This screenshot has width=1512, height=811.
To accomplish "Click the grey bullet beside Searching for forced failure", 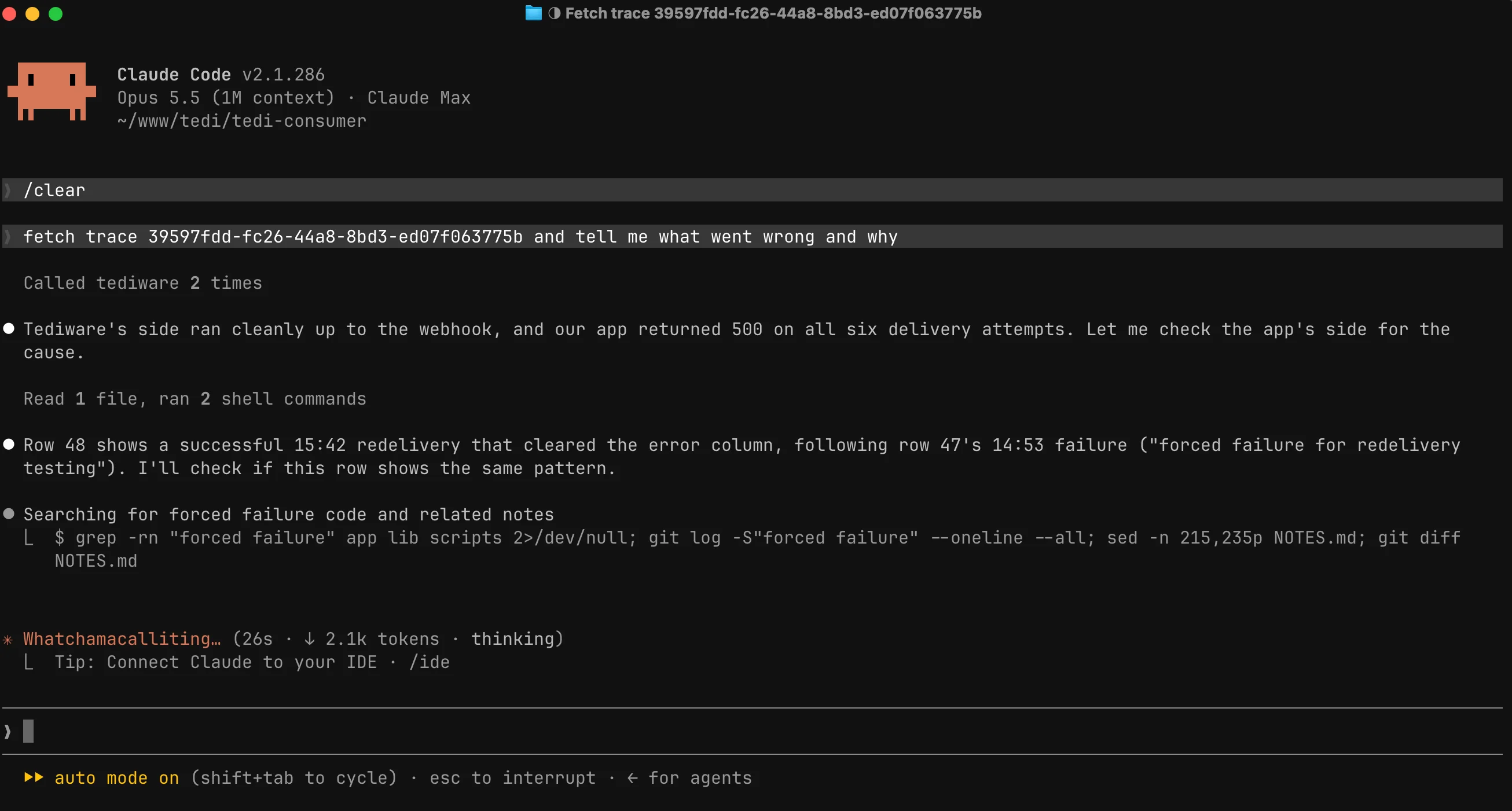I will click(x=9, y=514).
